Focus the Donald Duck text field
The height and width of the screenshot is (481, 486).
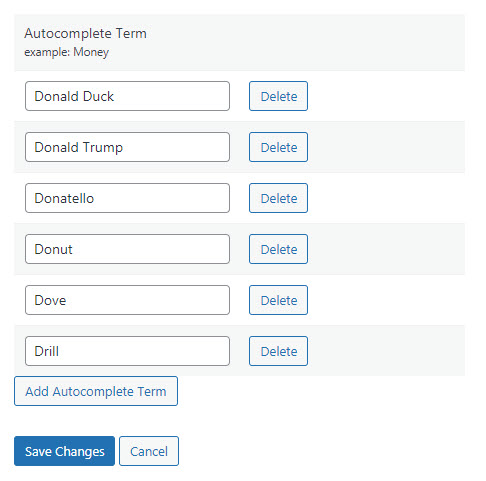[x=127, y=96]
